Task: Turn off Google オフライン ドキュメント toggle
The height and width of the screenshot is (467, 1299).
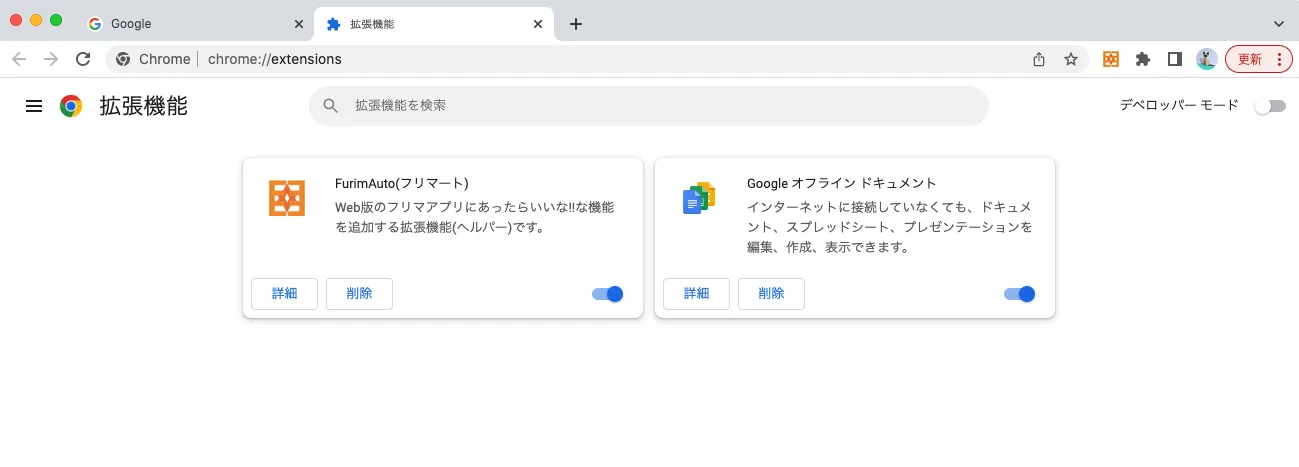Action: coord(1020,294)
